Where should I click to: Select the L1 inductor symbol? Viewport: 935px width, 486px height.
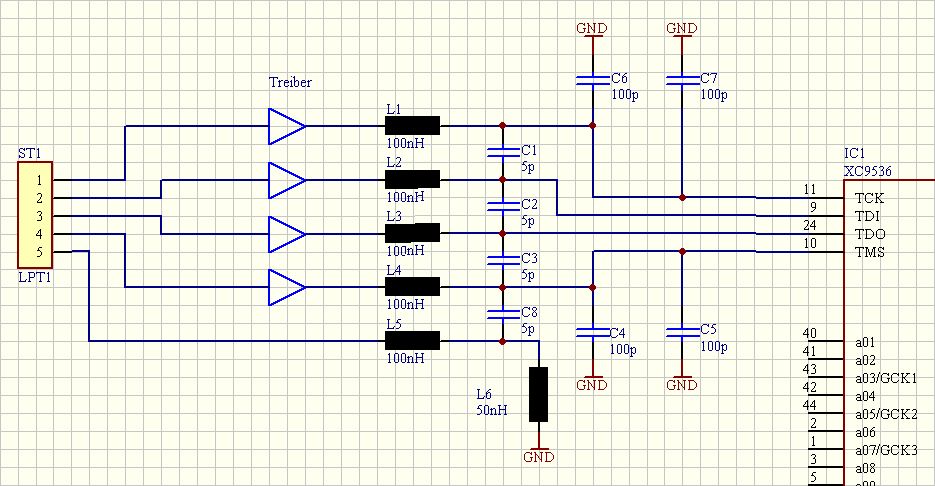[412, 126]
